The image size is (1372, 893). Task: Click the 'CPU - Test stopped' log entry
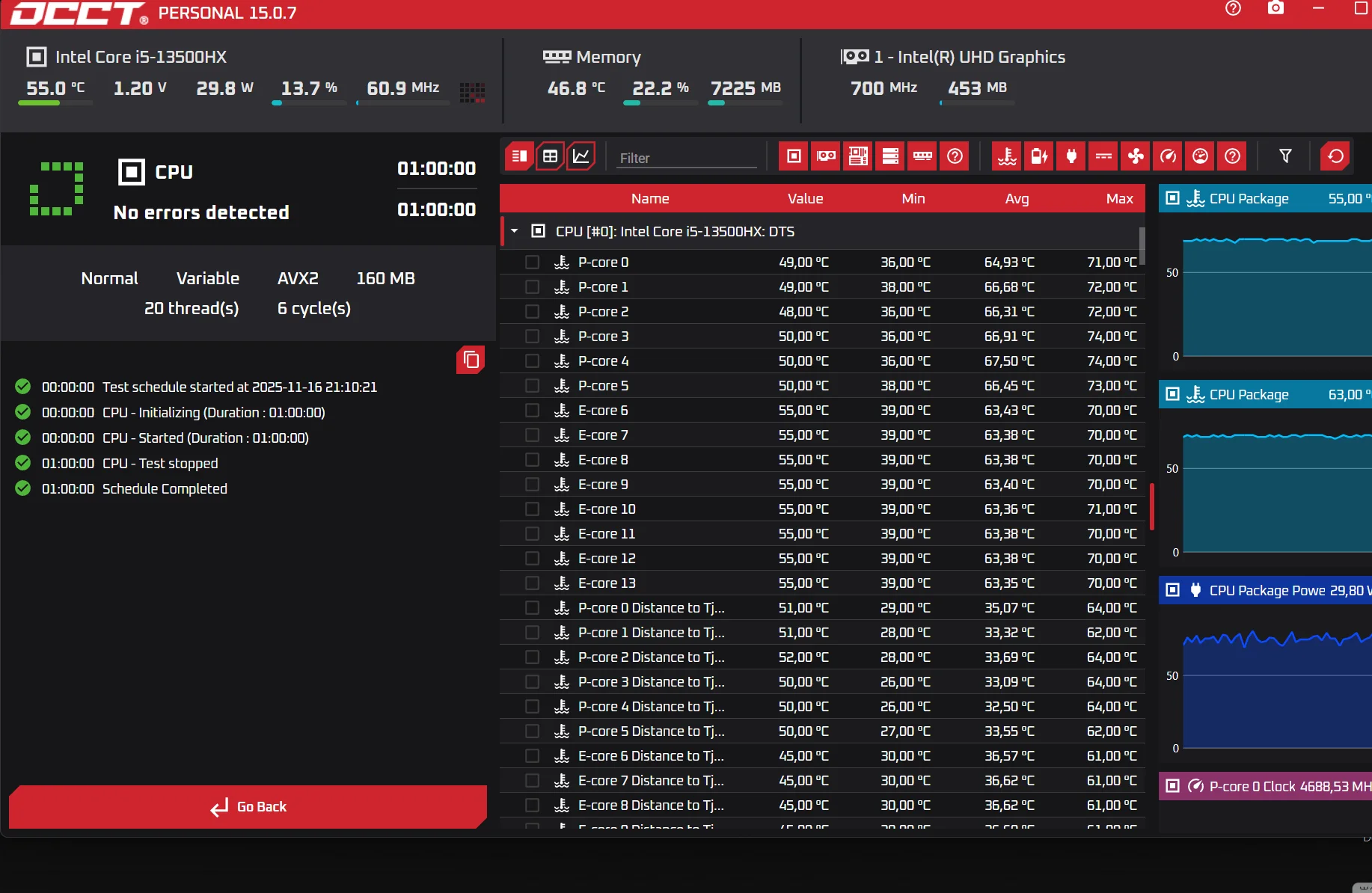pyautogui.click(x=160, y=463)
